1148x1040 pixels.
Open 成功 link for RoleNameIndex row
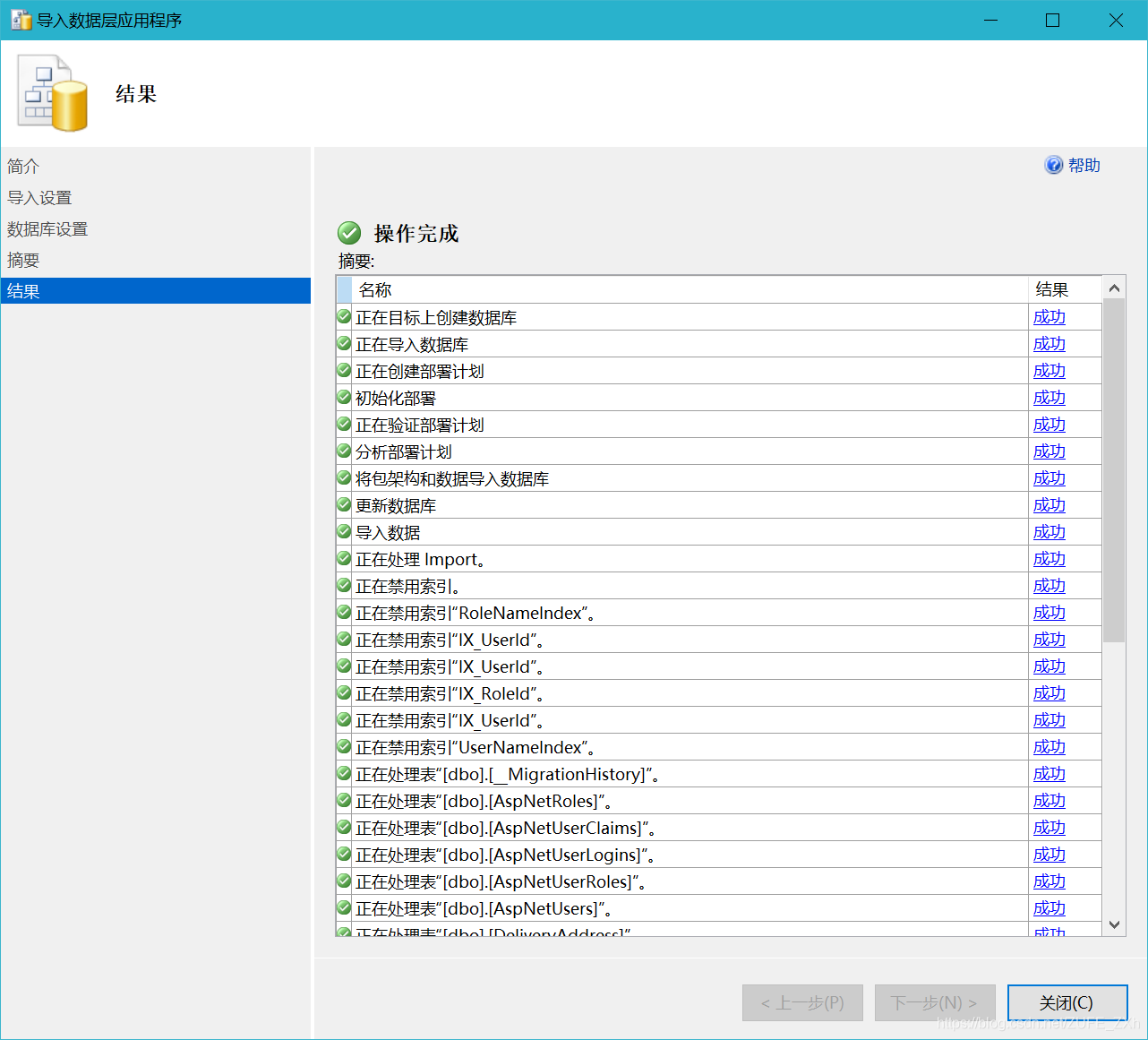1049,613
